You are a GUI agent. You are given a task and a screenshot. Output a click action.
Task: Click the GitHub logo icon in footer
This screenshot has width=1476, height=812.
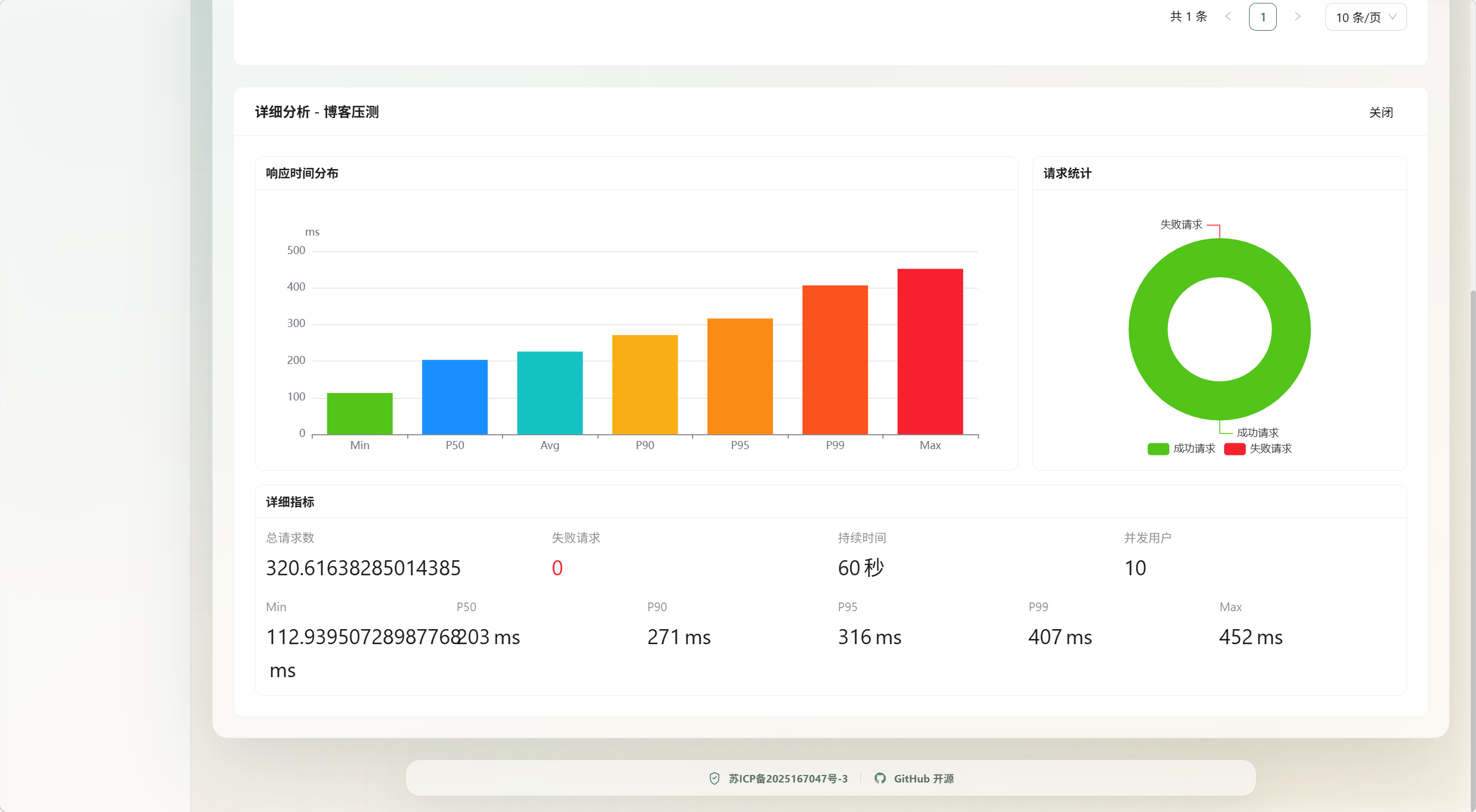tap(880, 778)
